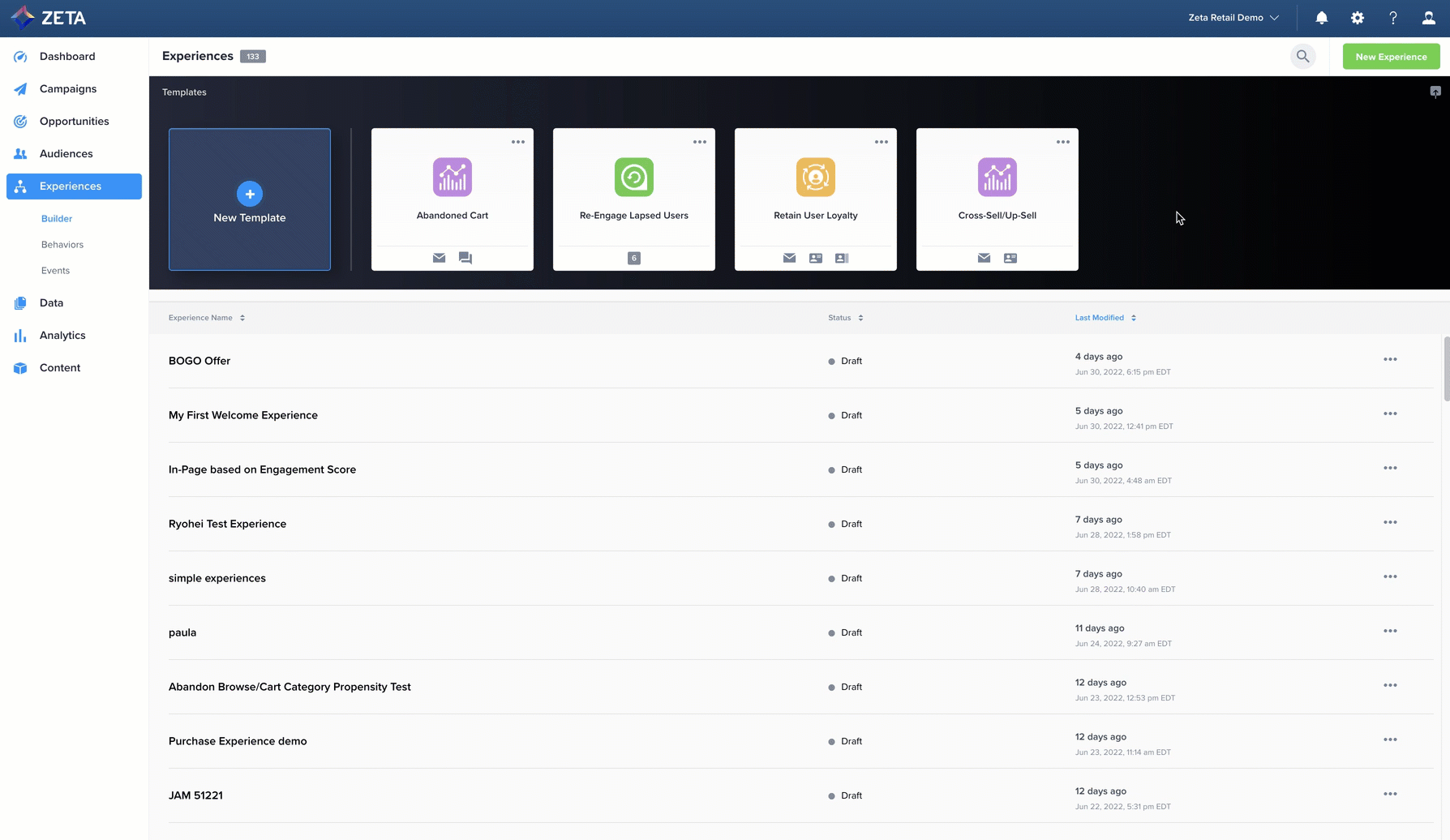Open Campaigns in the sidebar

[68, 88]
